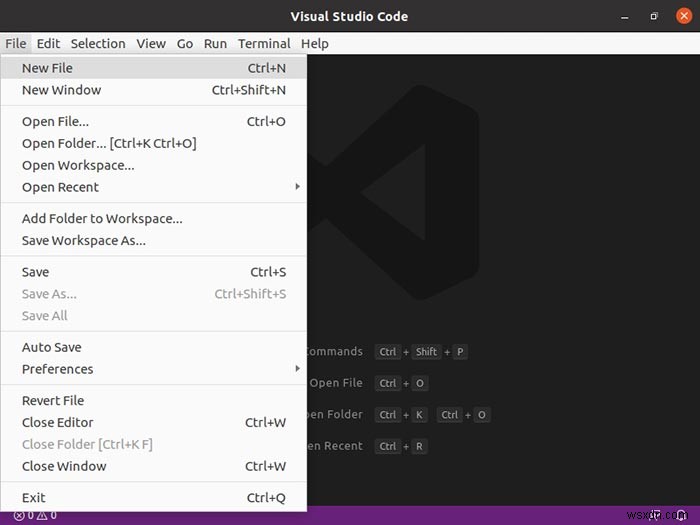Close the File menu via File
This screenshot has height=525, width=700.
tap(16, 43)
